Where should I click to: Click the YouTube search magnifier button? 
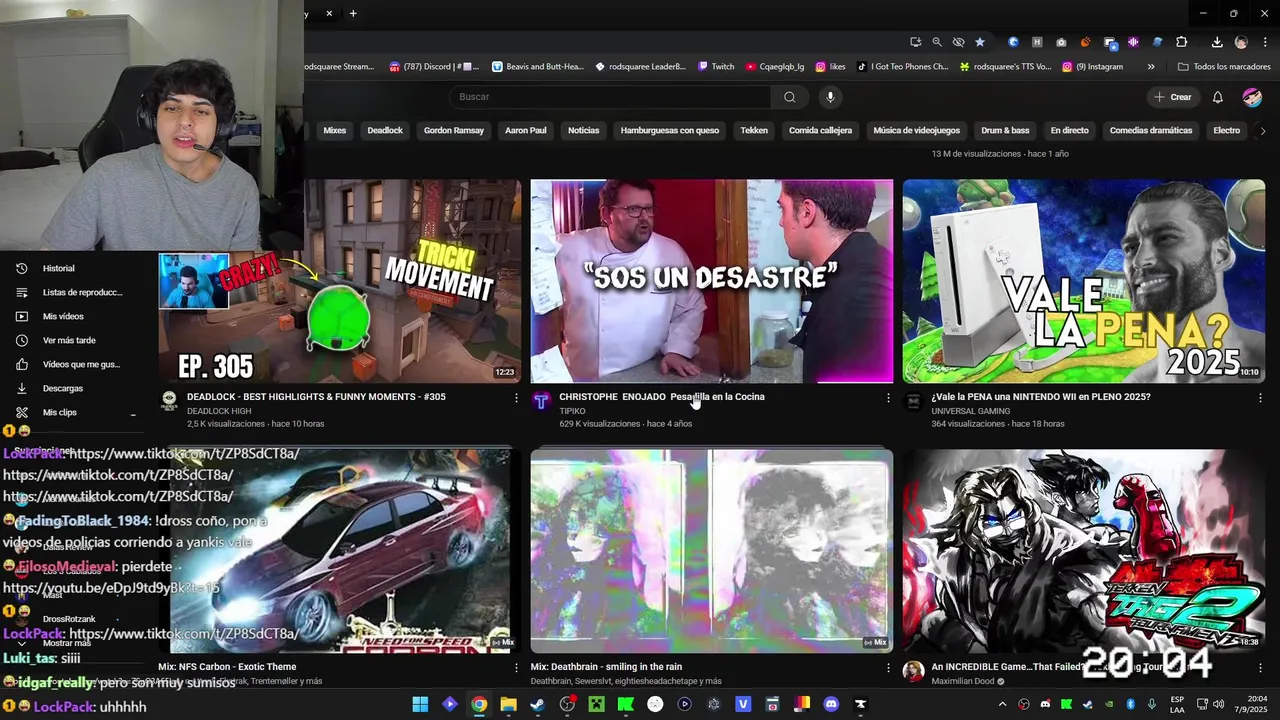point(789,97)
